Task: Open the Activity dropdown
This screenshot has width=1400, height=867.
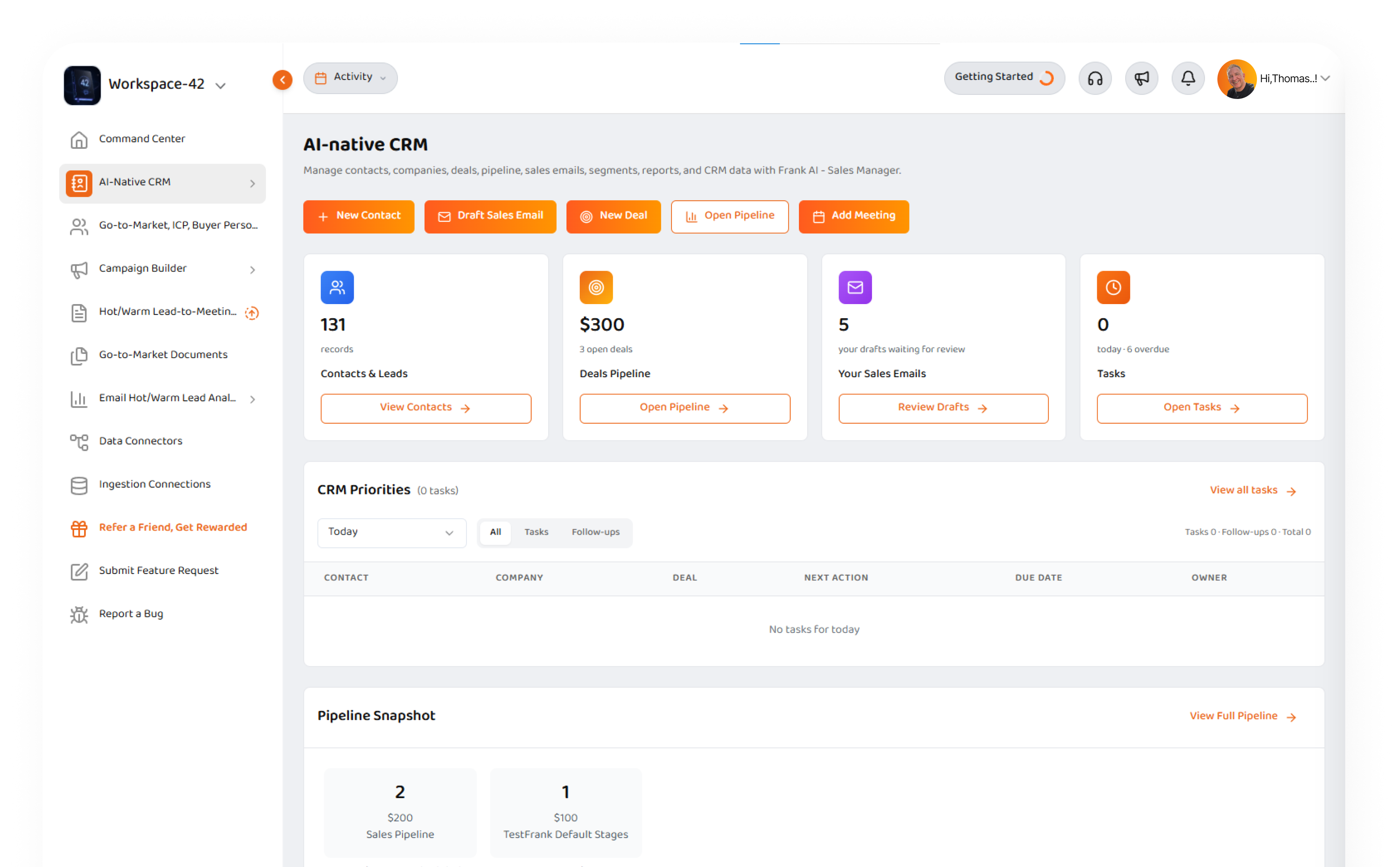Action: pos(350,77)
